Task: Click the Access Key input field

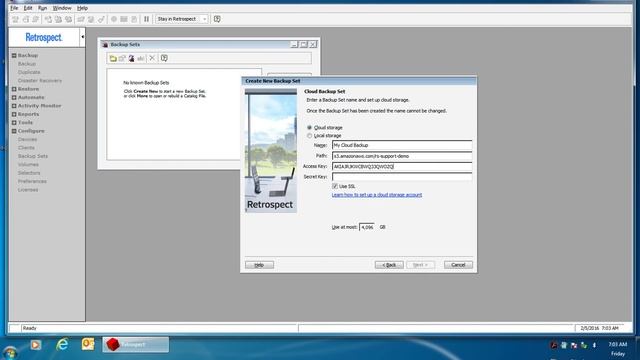Action: coord(402,167)
